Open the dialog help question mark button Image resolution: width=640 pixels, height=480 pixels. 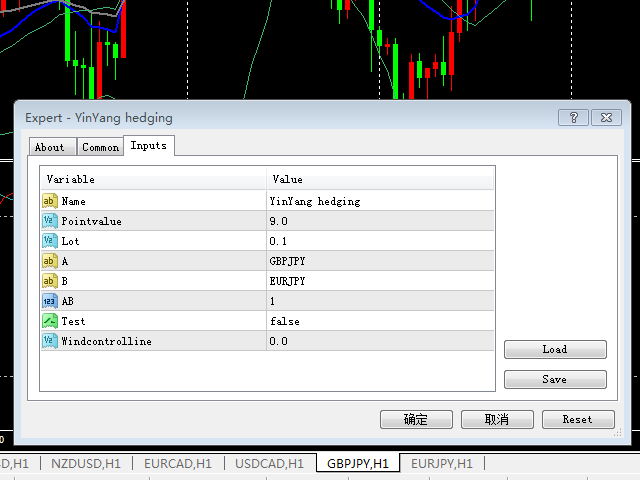pyautogui.click(x=573, y=117)
